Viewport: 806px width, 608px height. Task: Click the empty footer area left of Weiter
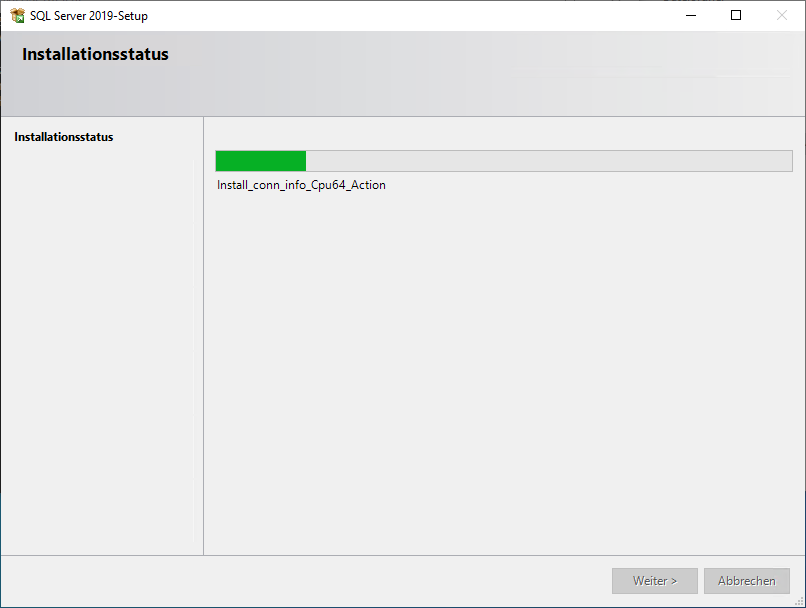coord(300,581)
